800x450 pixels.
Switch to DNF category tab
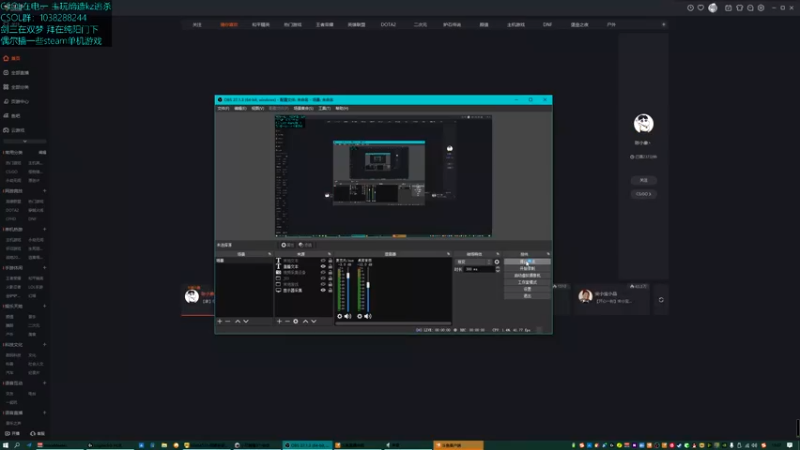pos(547,24)
